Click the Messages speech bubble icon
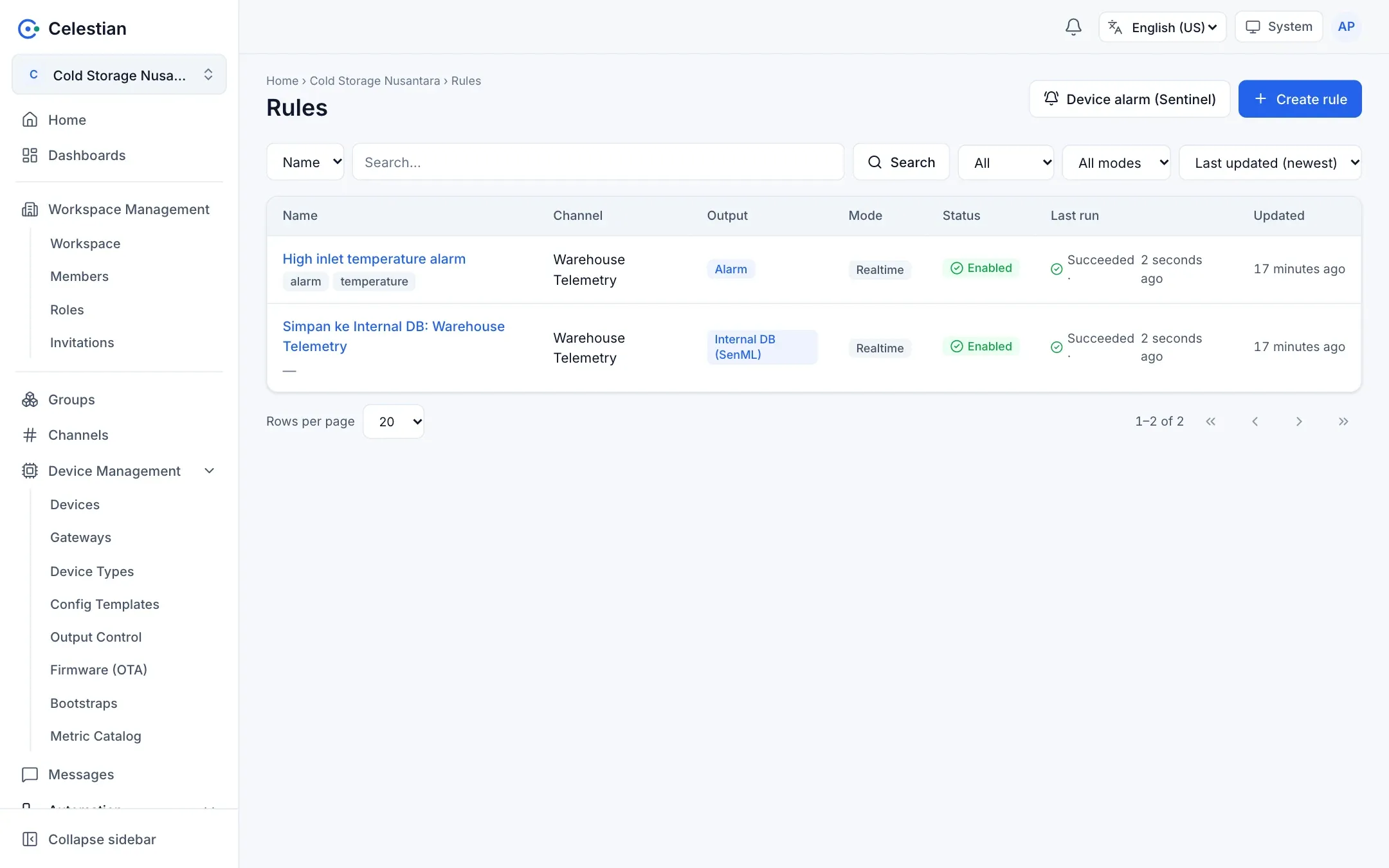Image resolution: width=1389 pixels, height=868 pixels. click(30, 774)
